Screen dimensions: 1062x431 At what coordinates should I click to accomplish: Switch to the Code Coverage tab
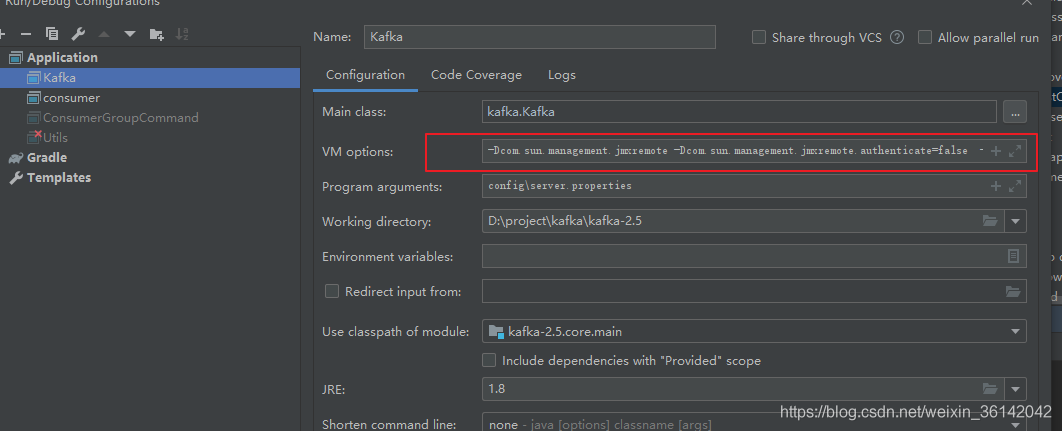(x=476, y=75)
